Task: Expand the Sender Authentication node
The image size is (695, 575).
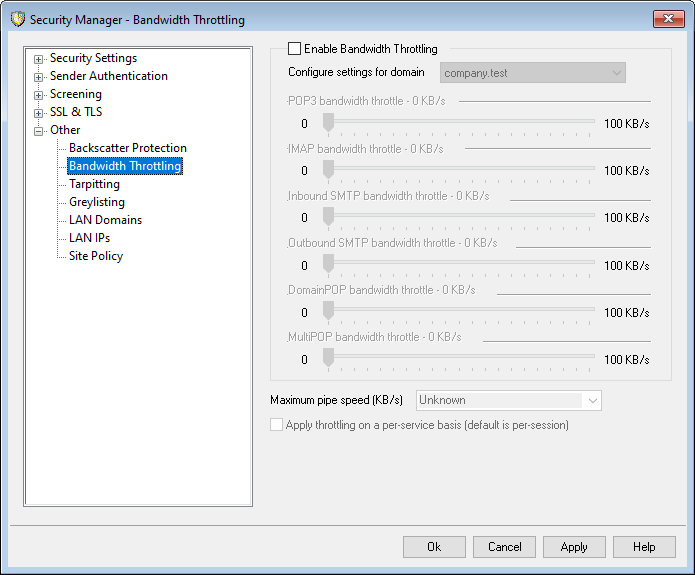Action: 39,77
